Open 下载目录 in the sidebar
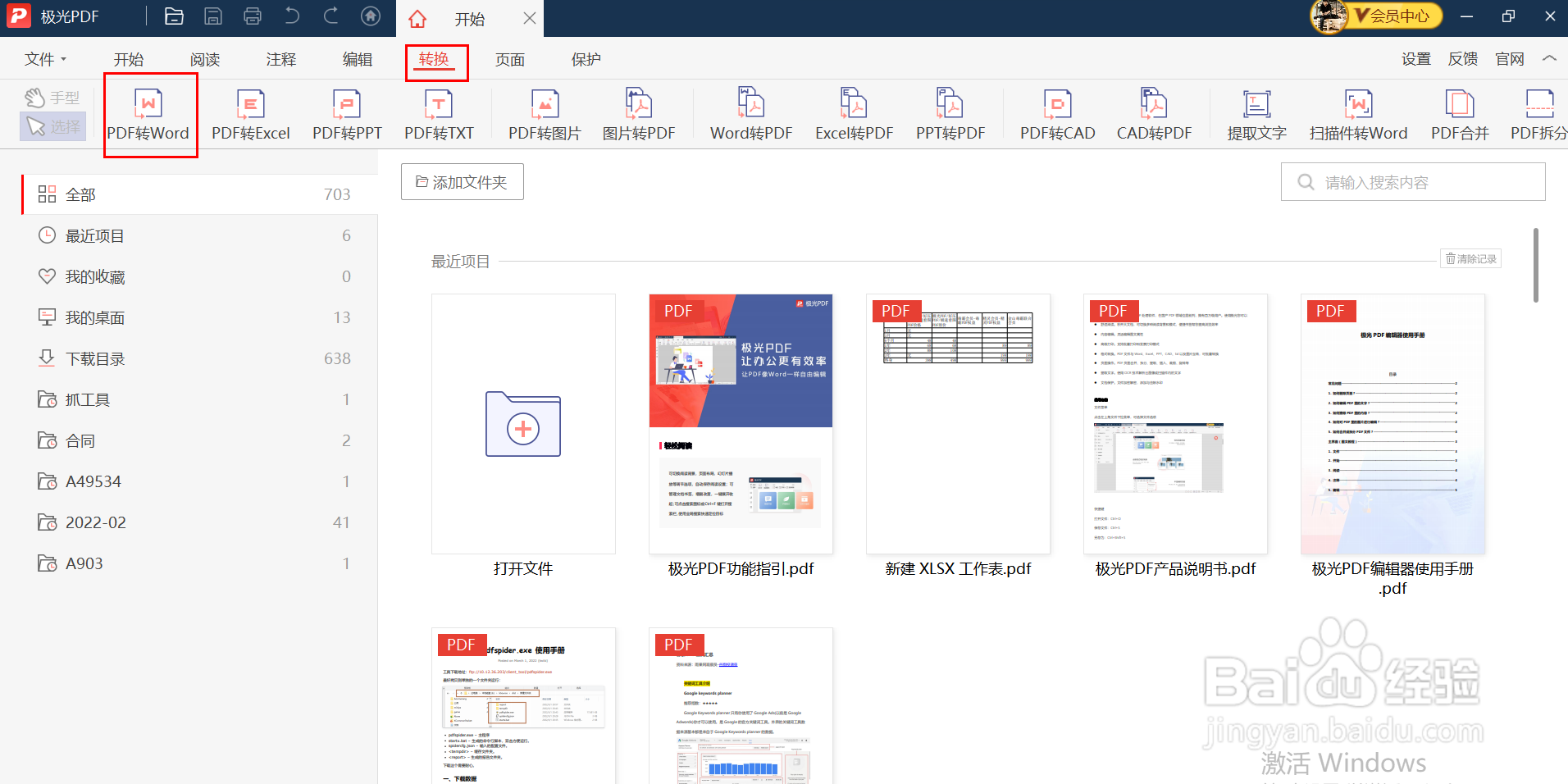The image size is (1568, 784). [x=199, y=358]
